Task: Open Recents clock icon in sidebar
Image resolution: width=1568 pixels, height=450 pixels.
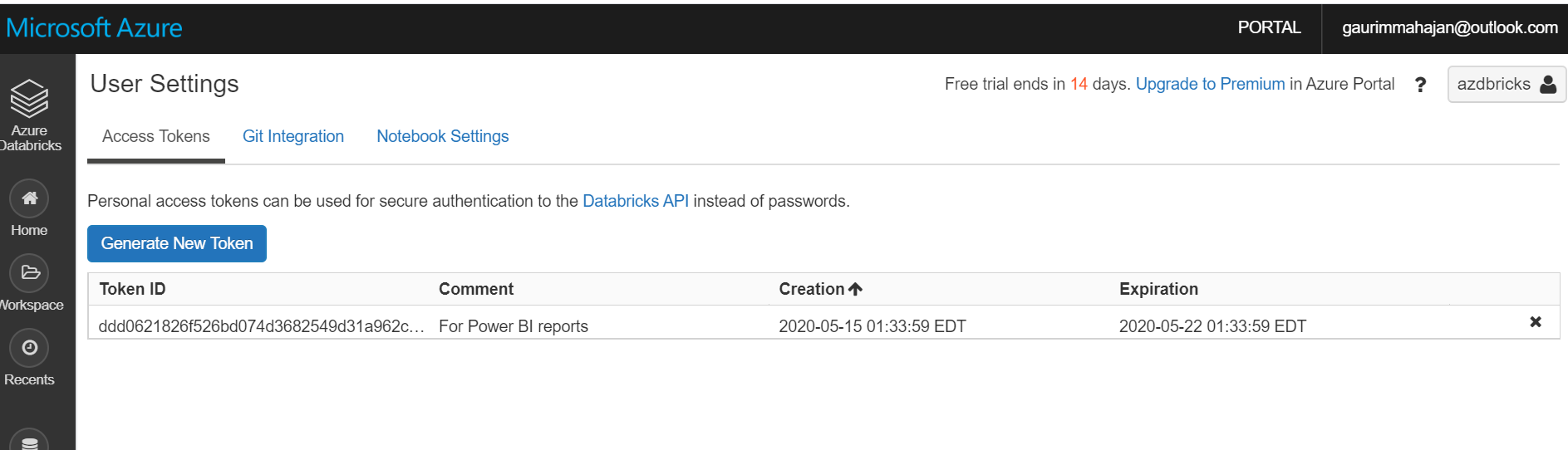Action: pyautogui.click(x=30, y=348)
